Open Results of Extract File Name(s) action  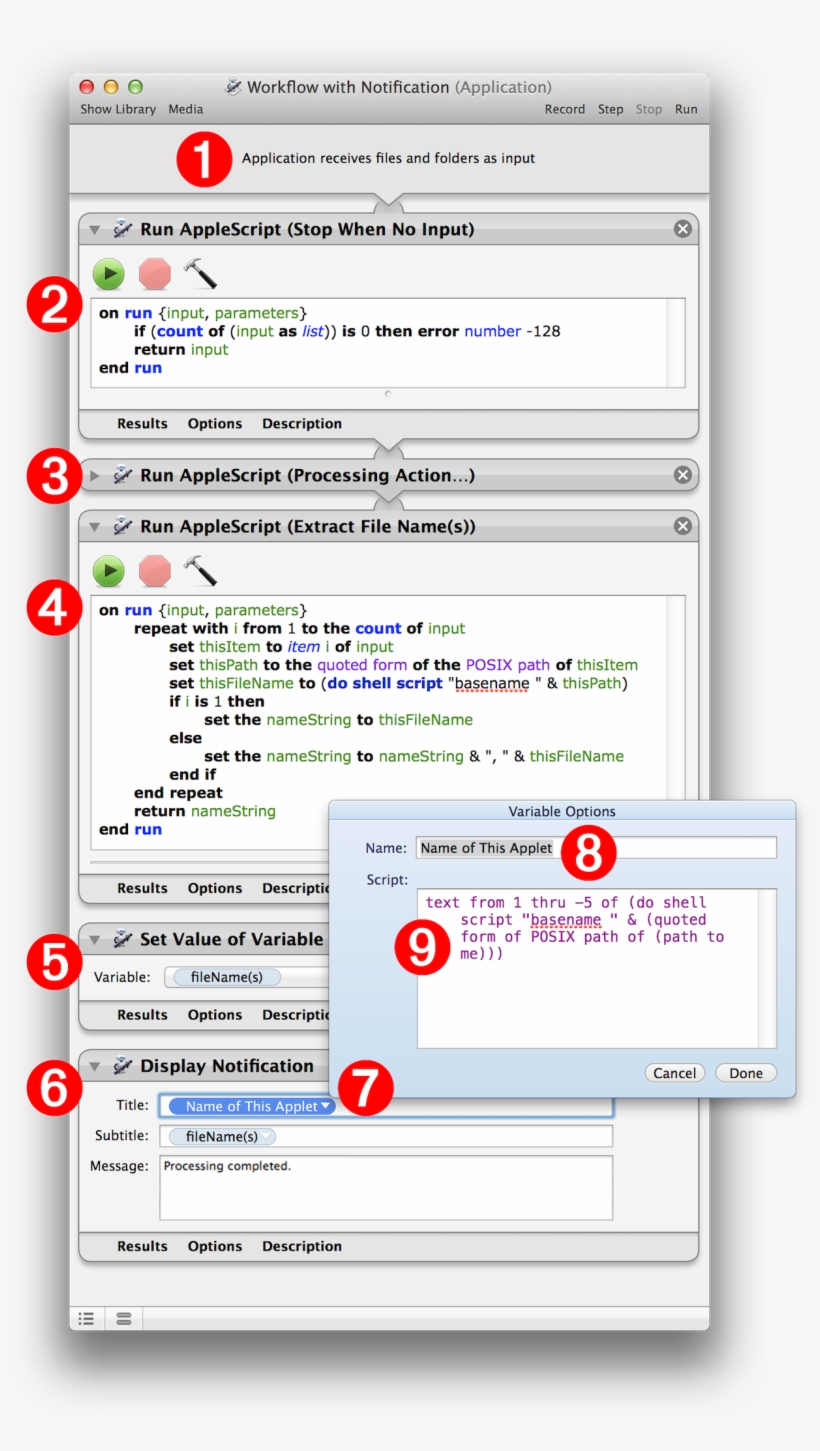pyautogui.click(x=142, y=888)
